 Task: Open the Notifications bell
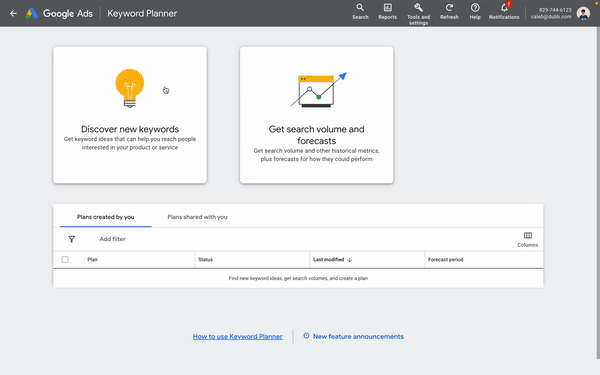pos(504,8)
